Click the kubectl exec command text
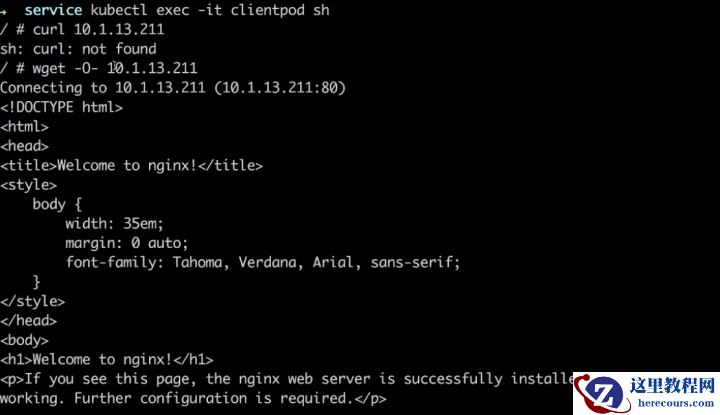Viewport: 720px width, 415px height. click(x=175, y=10)
